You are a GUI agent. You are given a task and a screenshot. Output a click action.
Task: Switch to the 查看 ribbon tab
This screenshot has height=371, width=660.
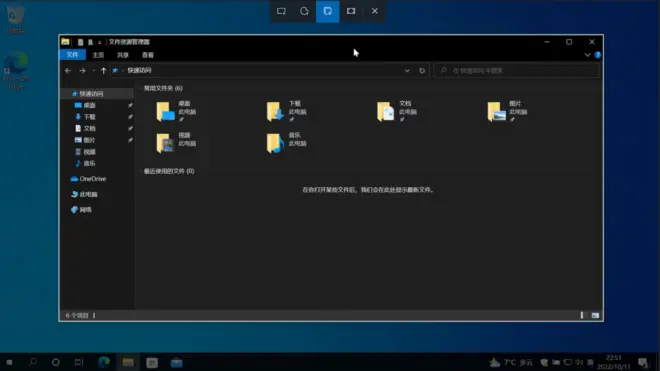point(148,55)
